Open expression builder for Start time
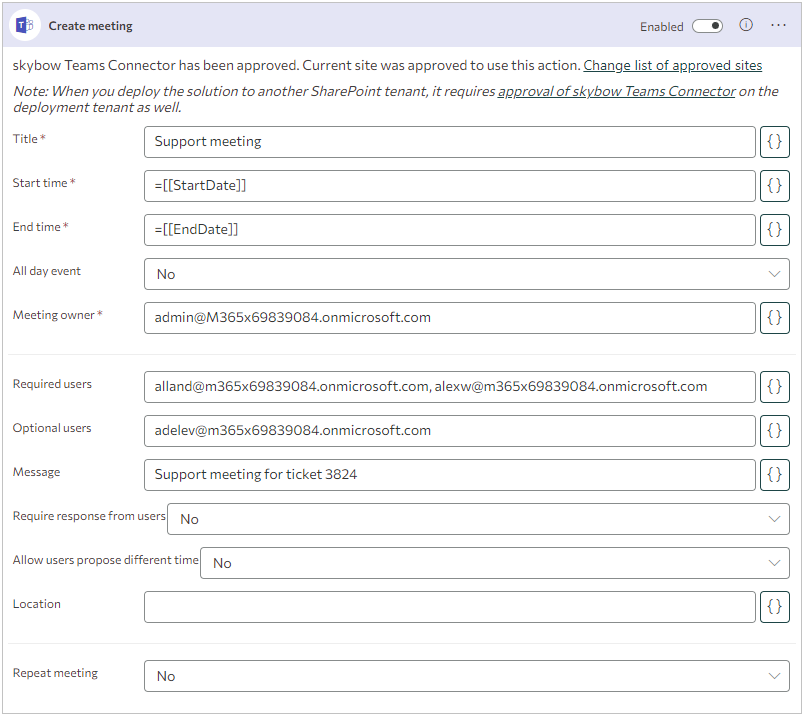804x716 pixels. tap(774, 186)
